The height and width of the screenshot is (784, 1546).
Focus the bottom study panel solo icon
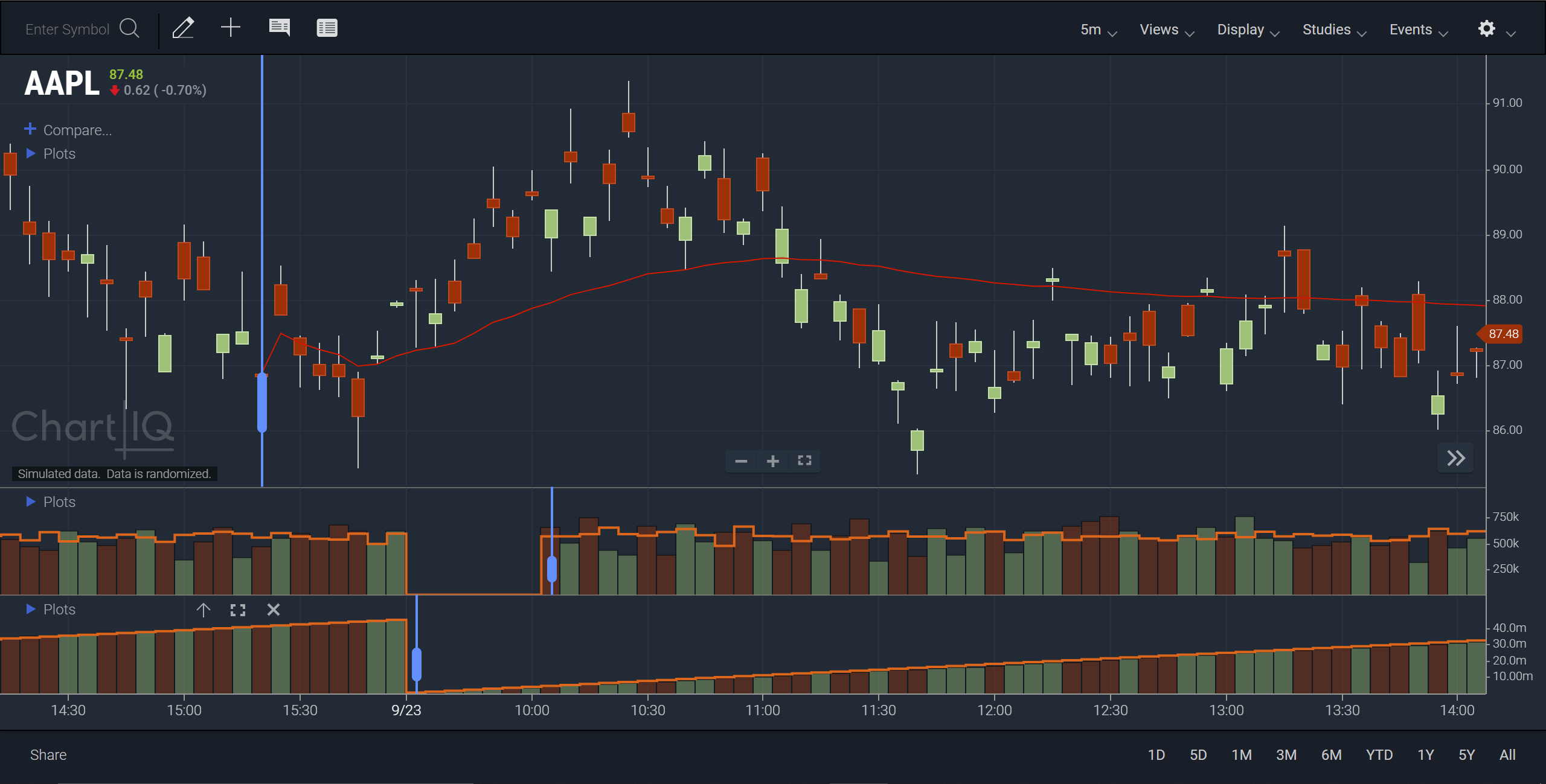pos(238,610)
